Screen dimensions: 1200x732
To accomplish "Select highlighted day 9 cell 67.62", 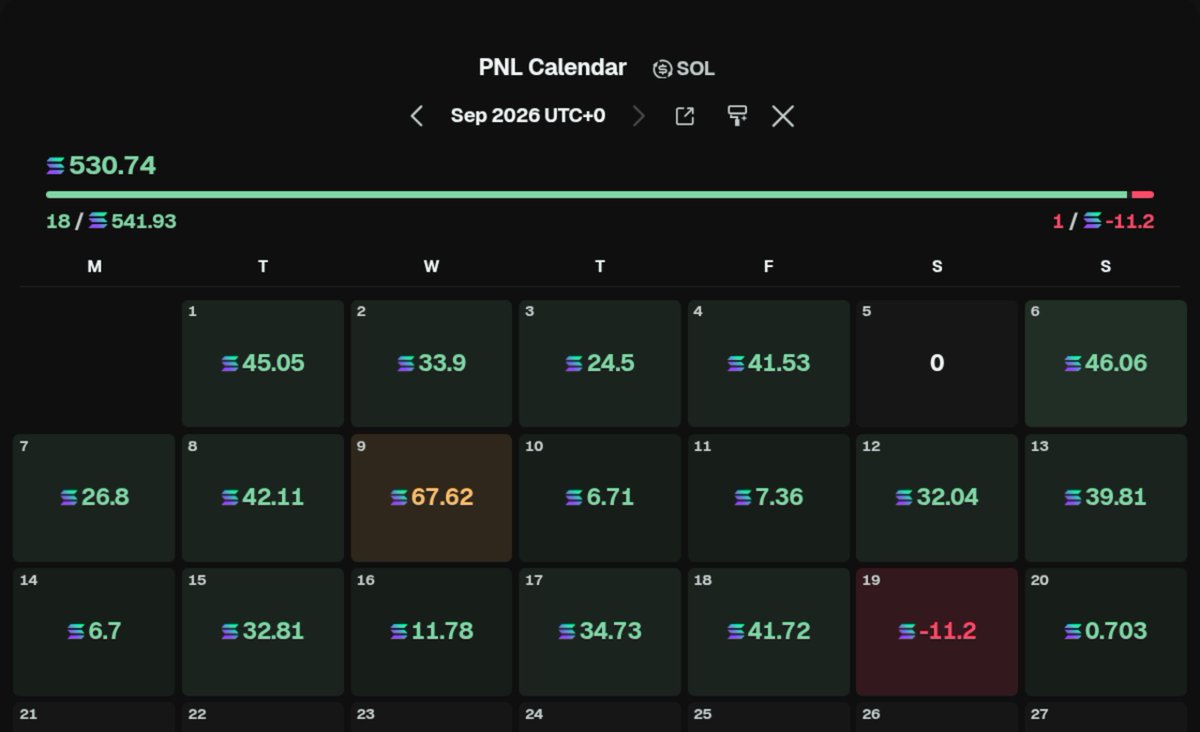I will [x=431, y=498].
